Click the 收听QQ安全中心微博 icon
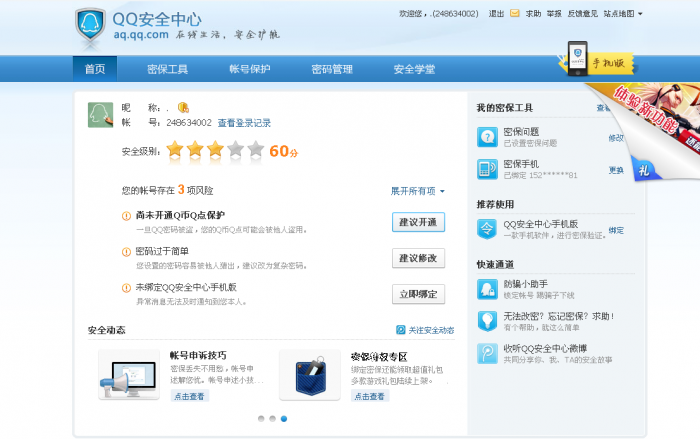700x439 pixels. coord(487,353)
